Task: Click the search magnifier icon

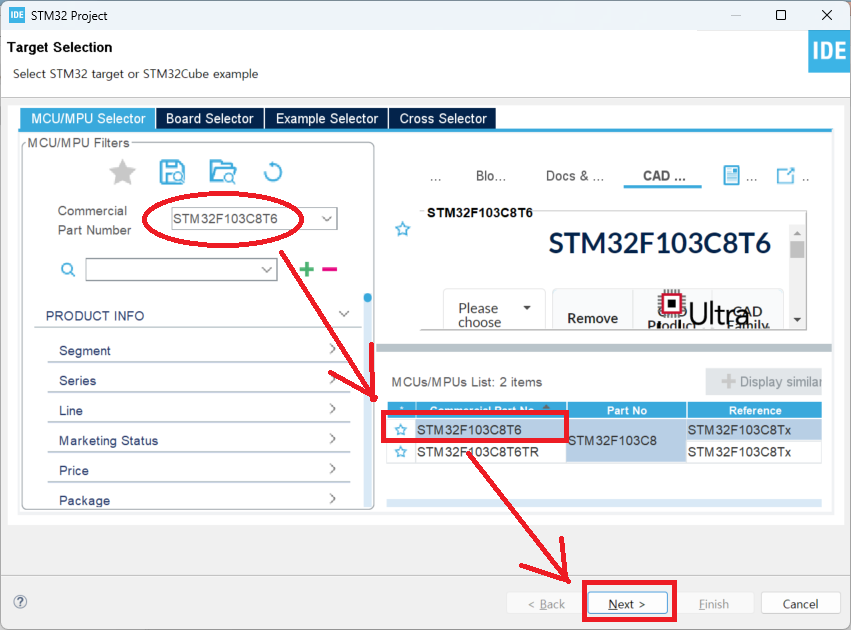Action: pos(68,269)
